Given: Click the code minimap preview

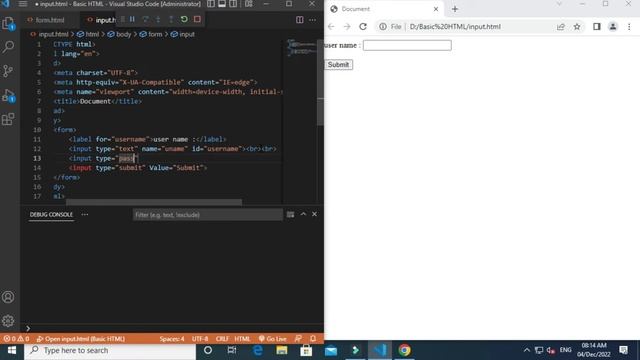Looking at the screenshot, I should point(301,48).
